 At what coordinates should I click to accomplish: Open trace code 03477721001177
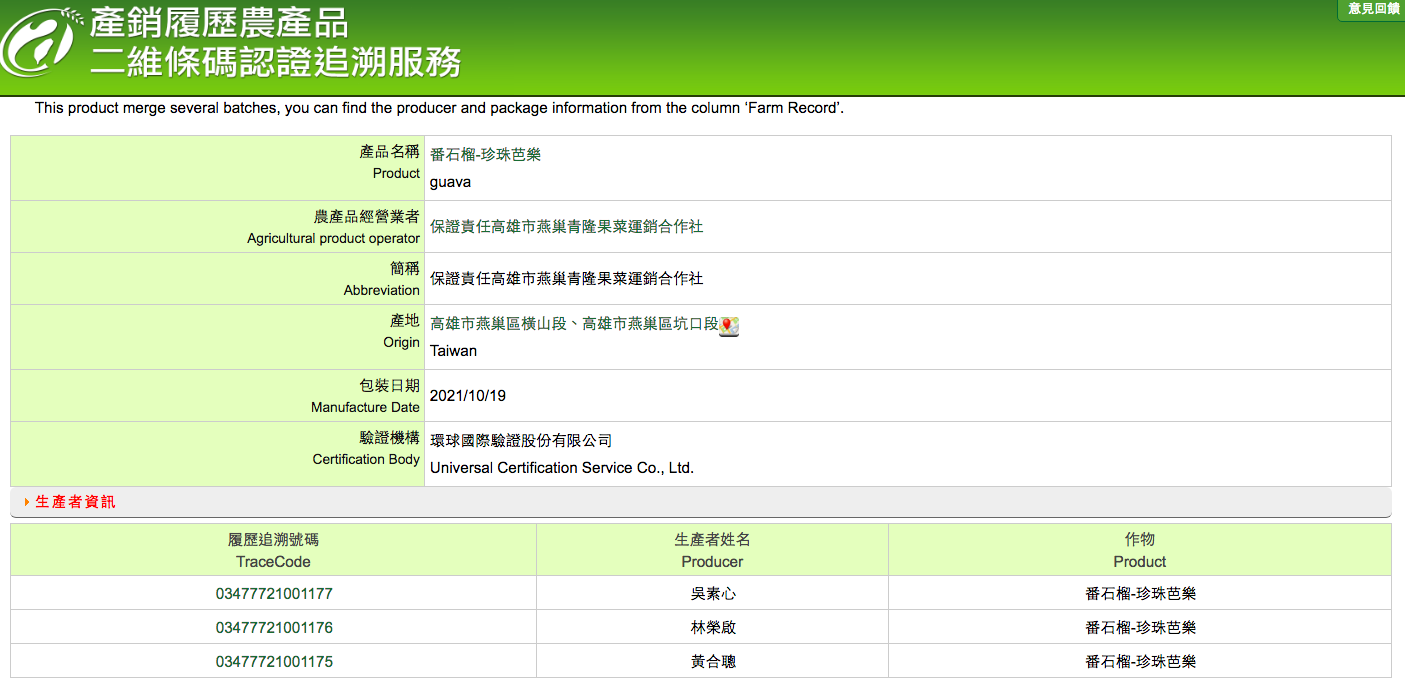tap(274, 593)
